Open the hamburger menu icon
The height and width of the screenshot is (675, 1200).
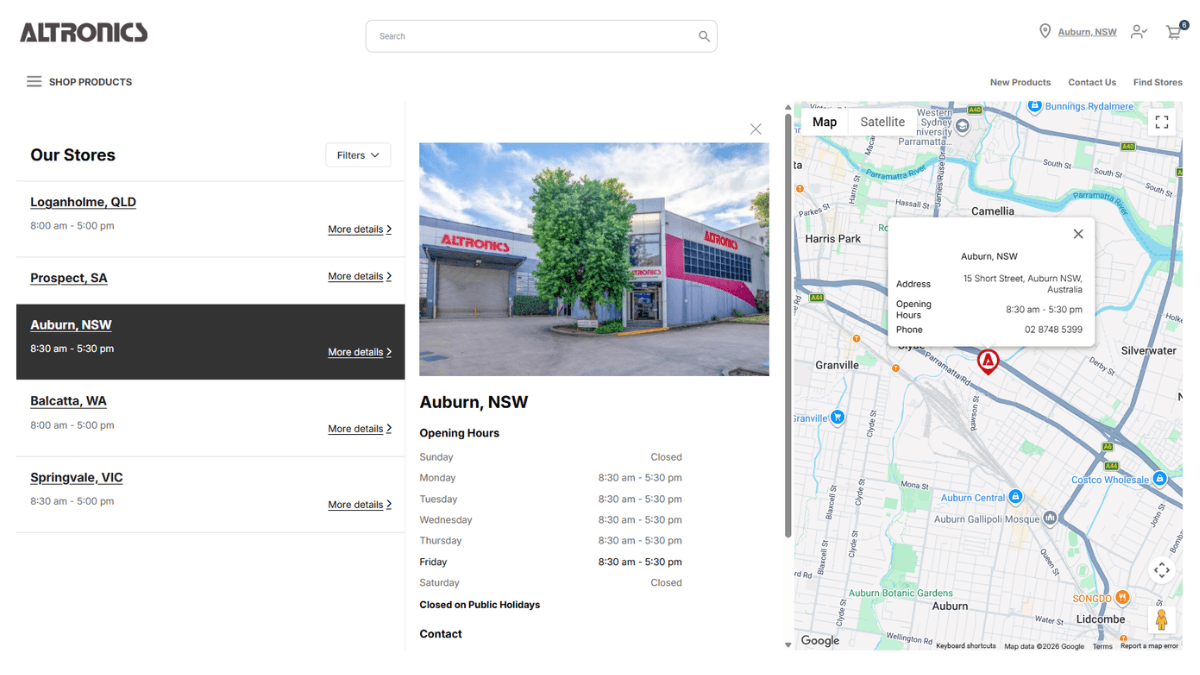[x=34, y=82]
